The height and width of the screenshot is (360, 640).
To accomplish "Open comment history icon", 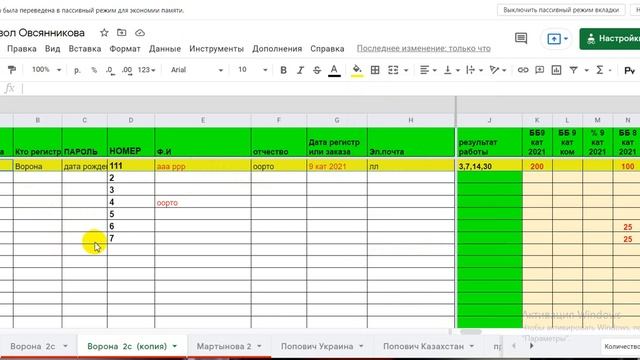I will tap(521, 38).
